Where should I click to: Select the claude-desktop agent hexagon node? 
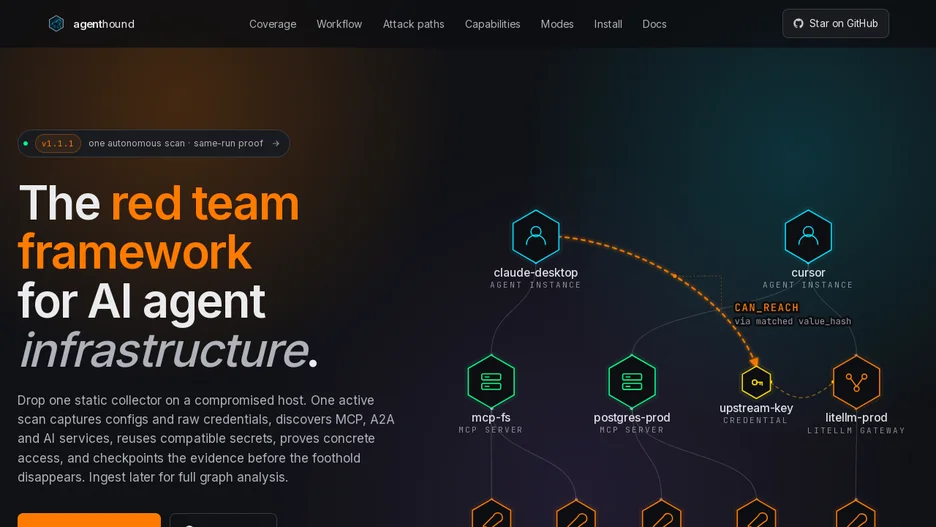[535, 236]
